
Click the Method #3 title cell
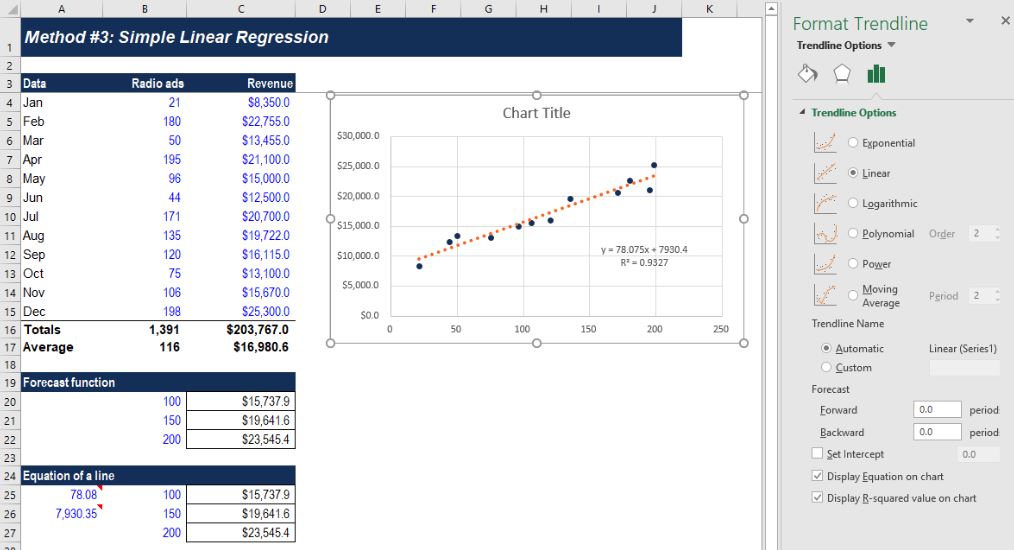tap(351, 38)
